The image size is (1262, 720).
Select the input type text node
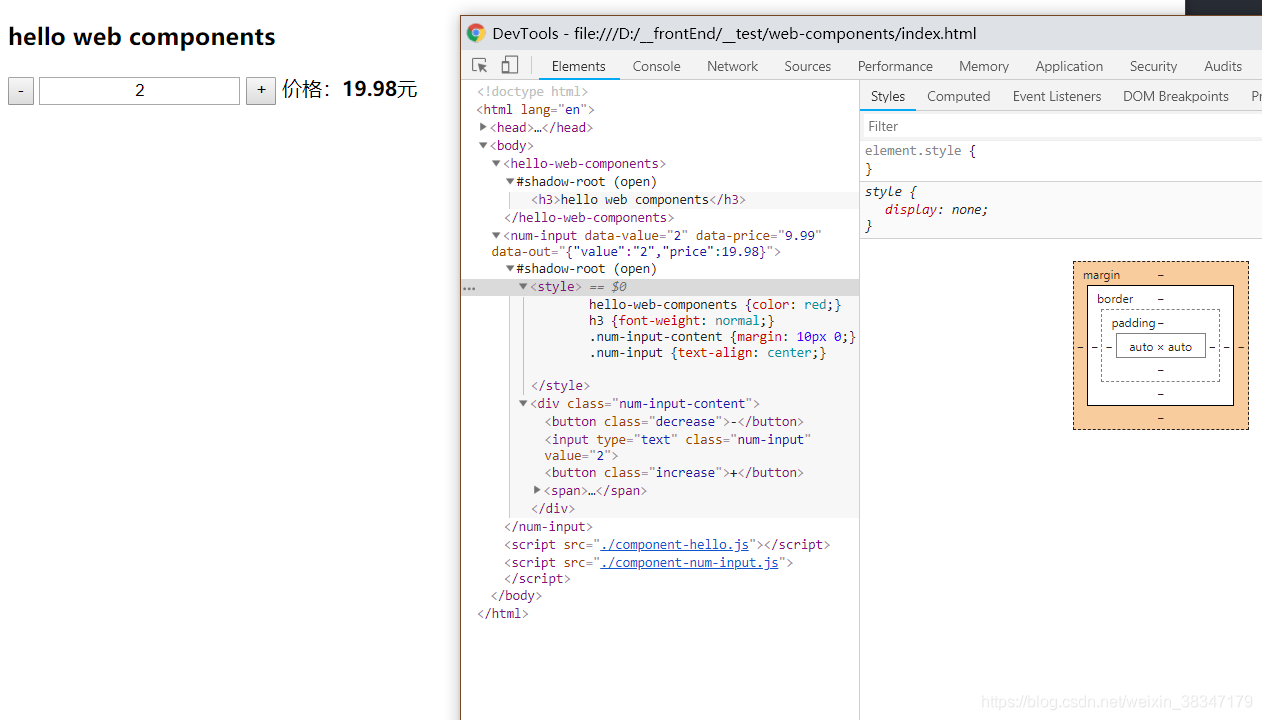click(x=678, y=447)
